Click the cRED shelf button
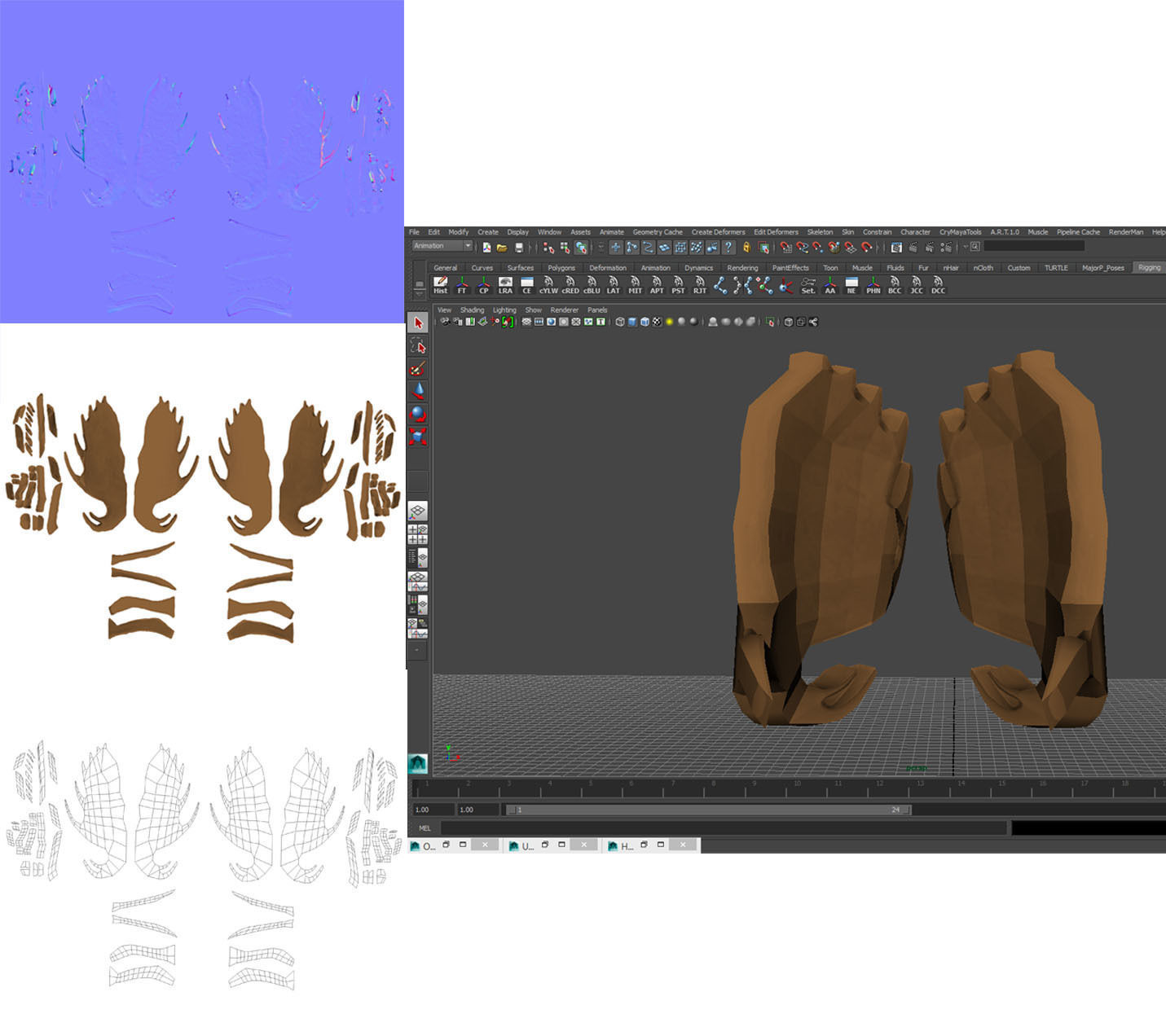Screen dimensions: 1166x1036 pyautogui.click(x=570, y=285)
